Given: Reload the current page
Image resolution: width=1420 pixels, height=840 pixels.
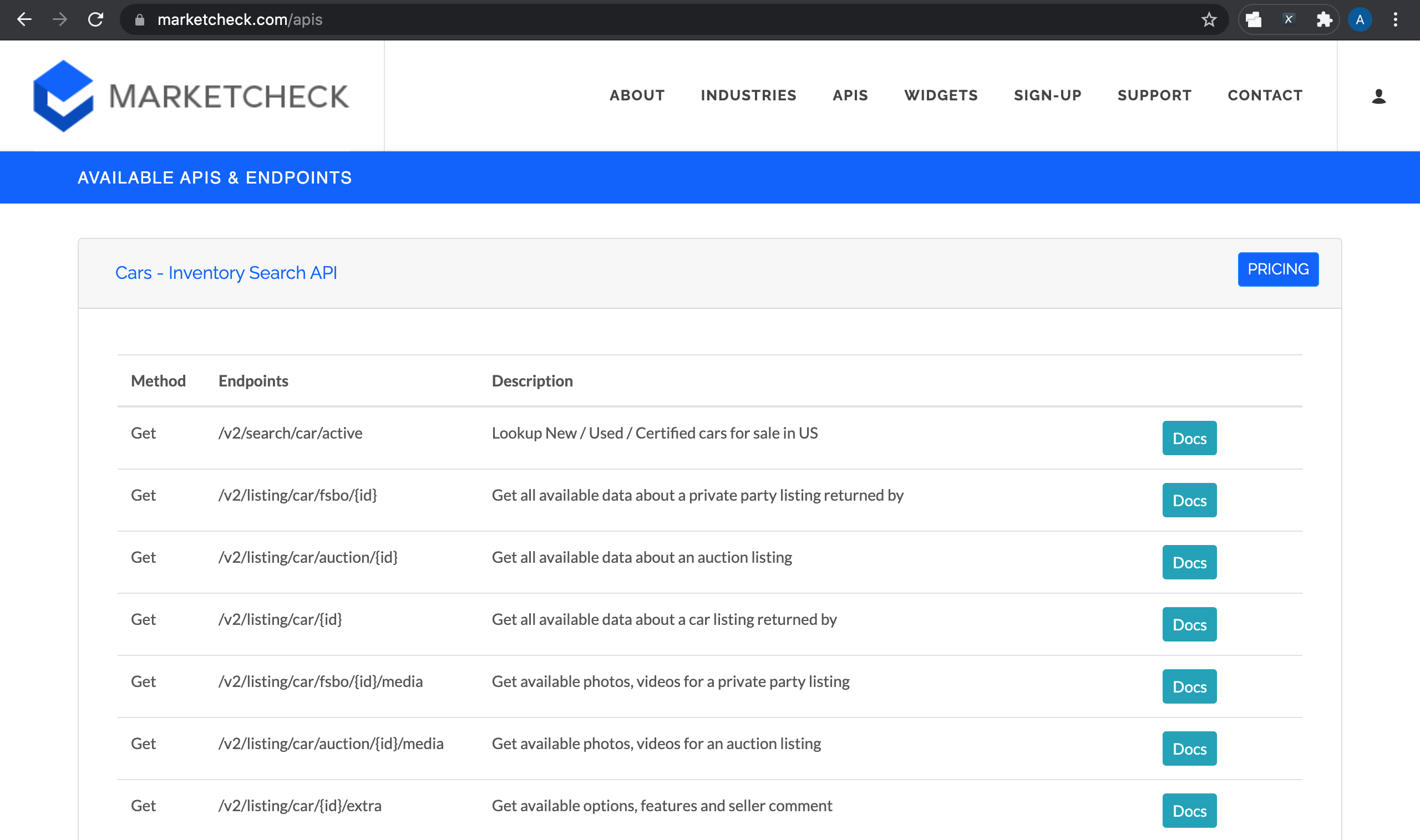Looking at the screenshot, I should tap(95, 19).
